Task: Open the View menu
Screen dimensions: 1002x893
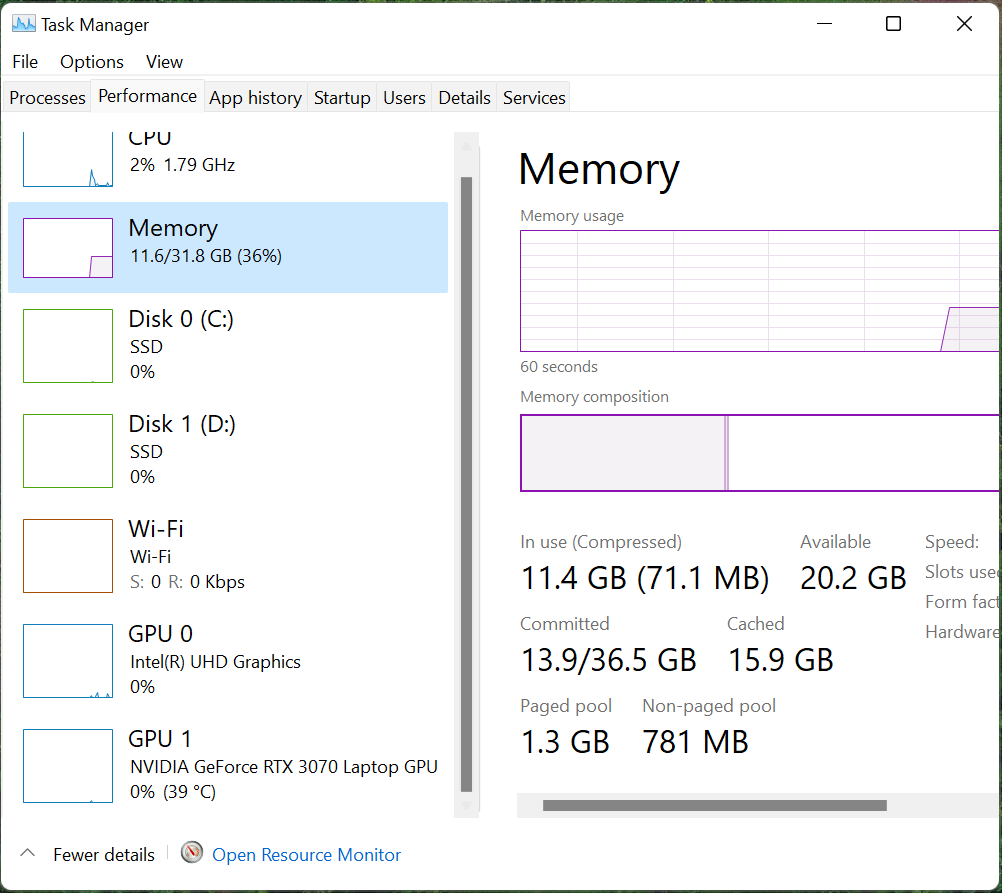Action: point(164,62)
